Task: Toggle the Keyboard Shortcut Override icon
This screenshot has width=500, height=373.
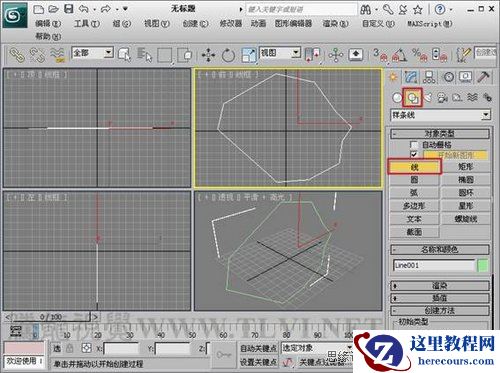Action: [356, 54]
